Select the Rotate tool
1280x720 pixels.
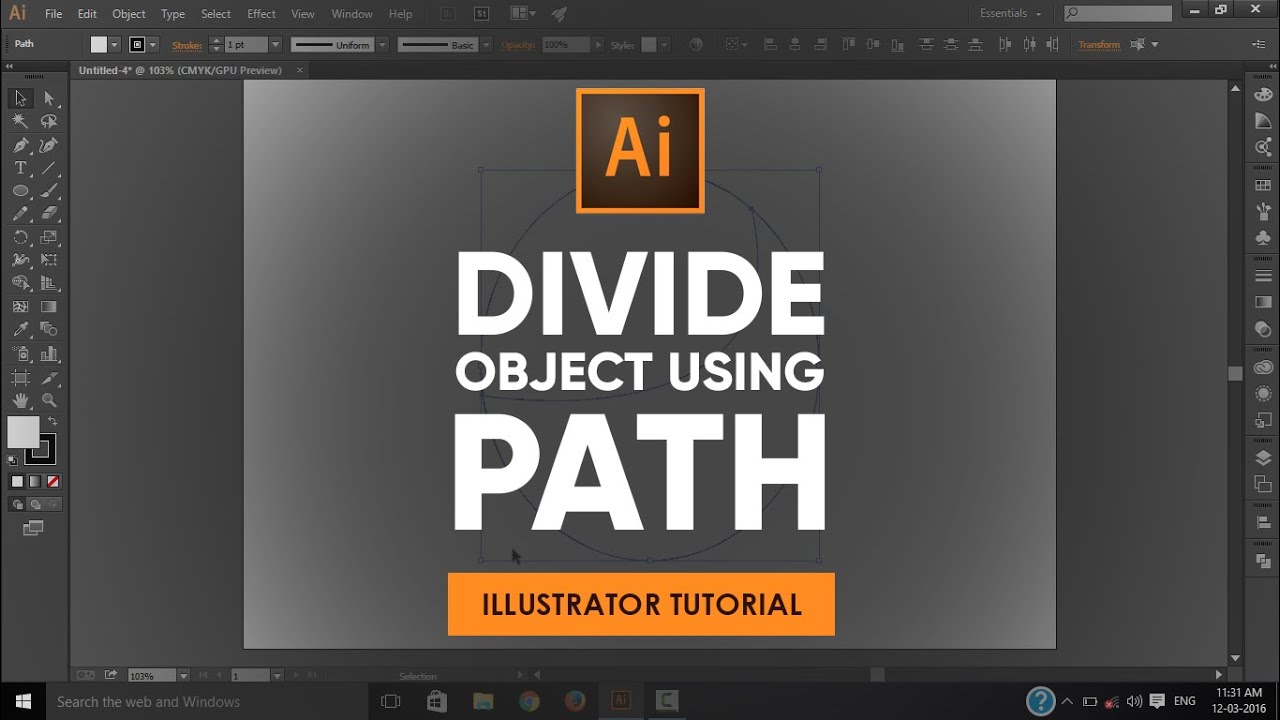tap(20, 237)
